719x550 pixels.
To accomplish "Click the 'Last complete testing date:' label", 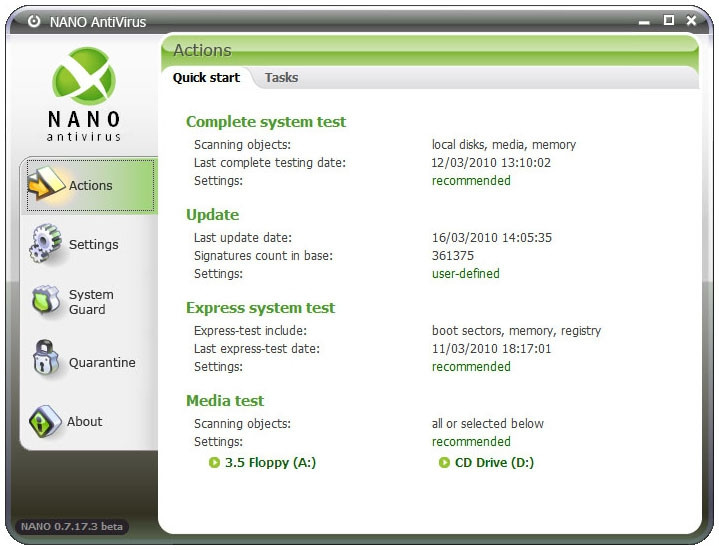I will (x=270, y=162).
